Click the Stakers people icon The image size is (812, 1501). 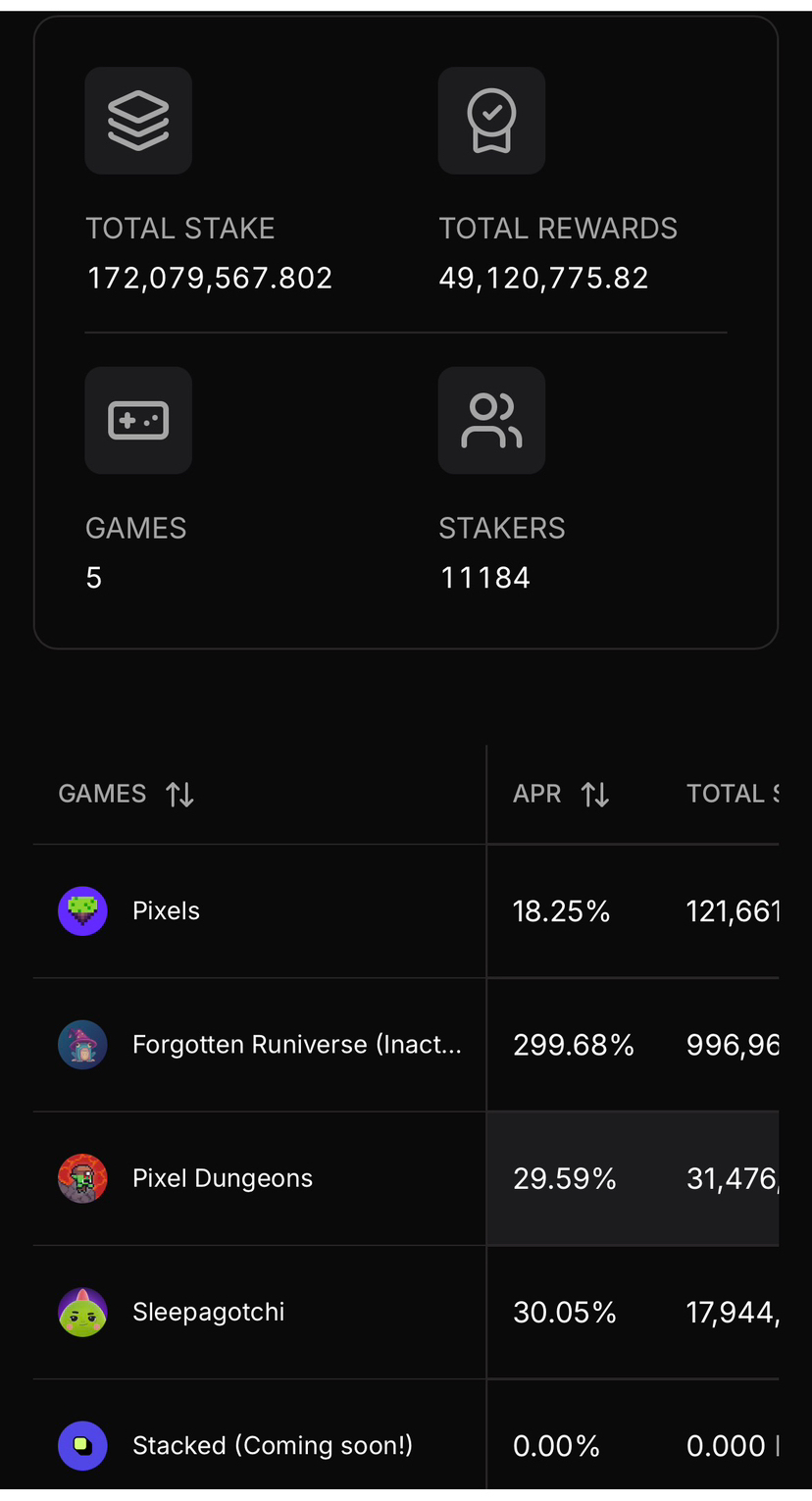491,420
